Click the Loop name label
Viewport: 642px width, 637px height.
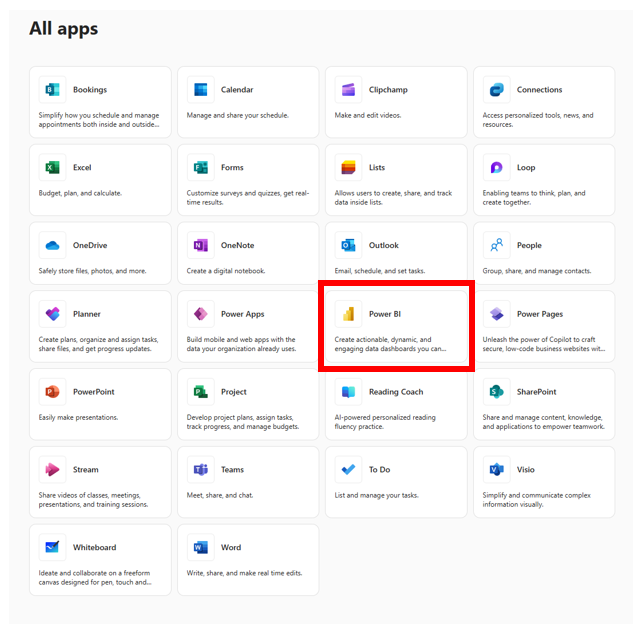526,167
